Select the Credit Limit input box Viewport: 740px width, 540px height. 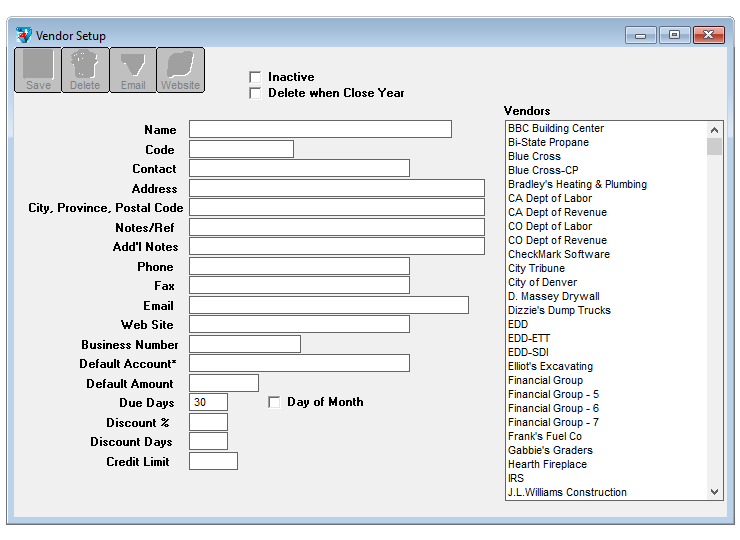point(213,461)
